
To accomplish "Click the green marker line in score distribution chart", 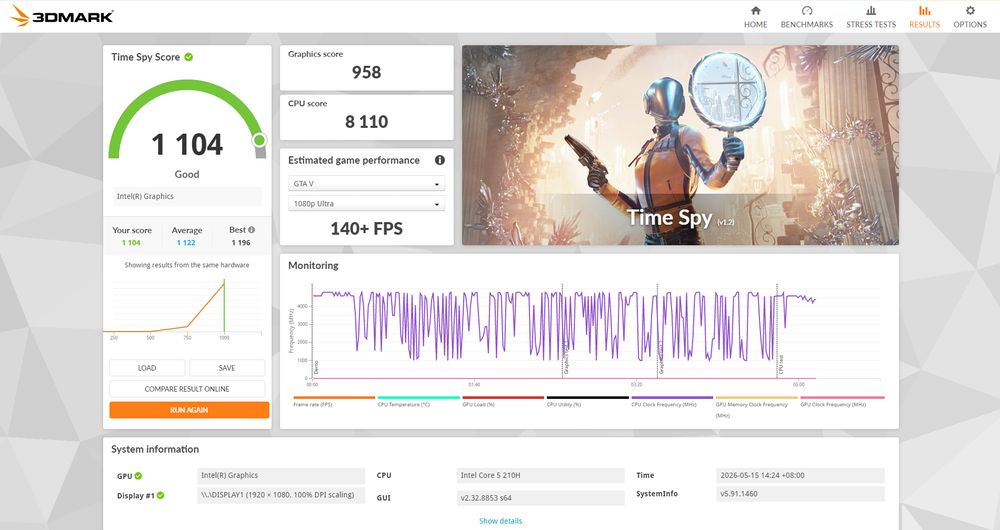I will point(224,305).
